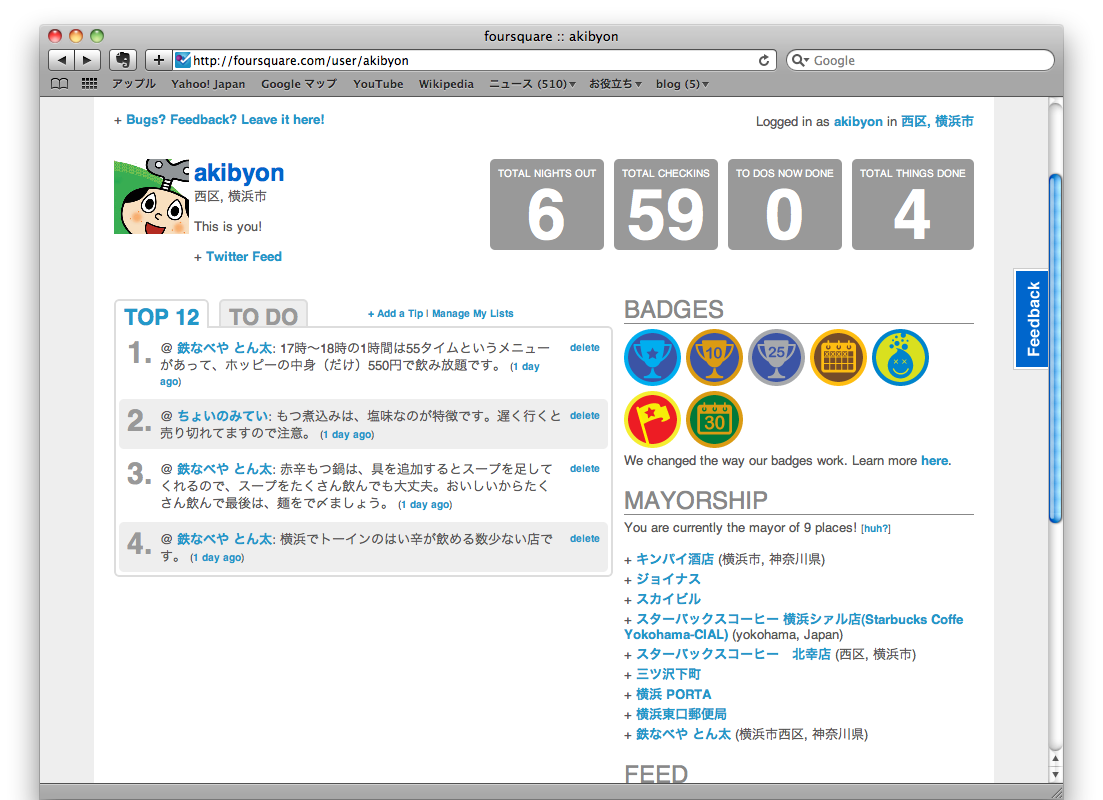The image size is (1103, 800).
Task: Open the Wikipedia bookmark
Action: 446,84
